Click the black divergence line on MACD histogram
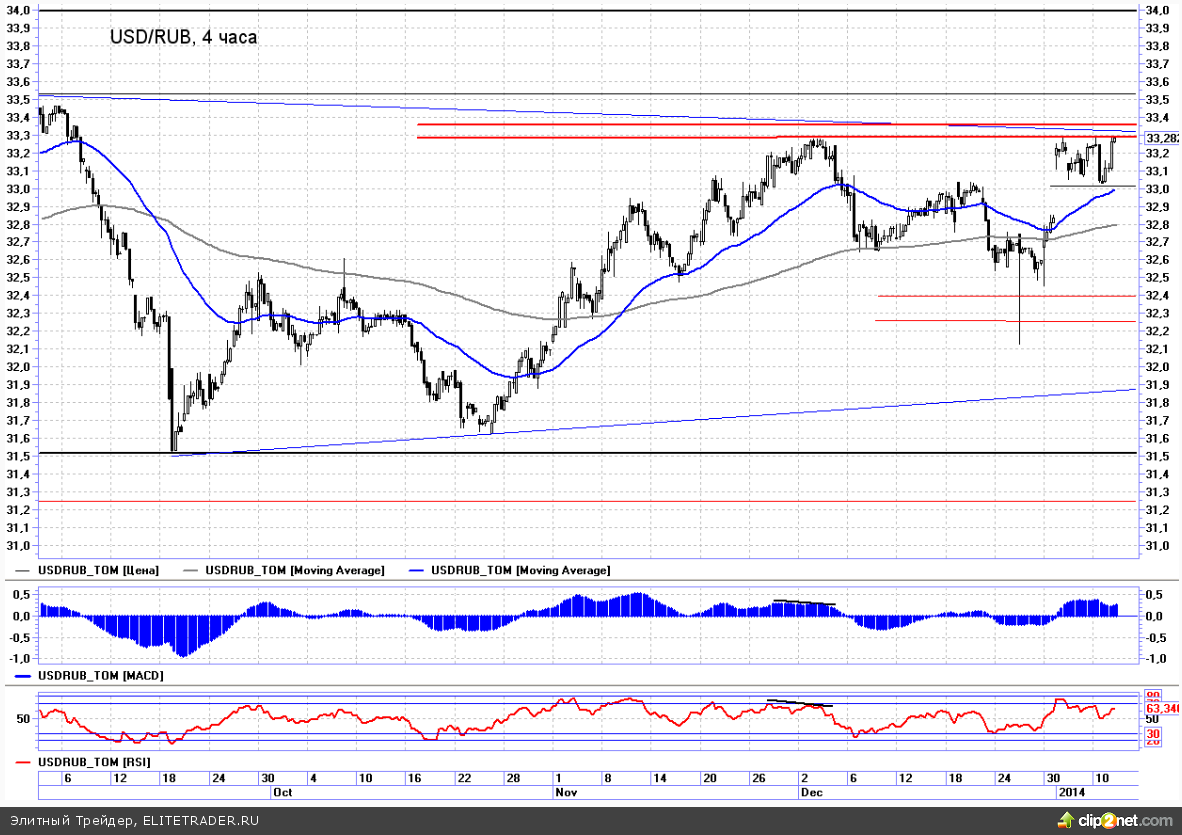This screenshot has height=835, width=1182. click(804, 602)
